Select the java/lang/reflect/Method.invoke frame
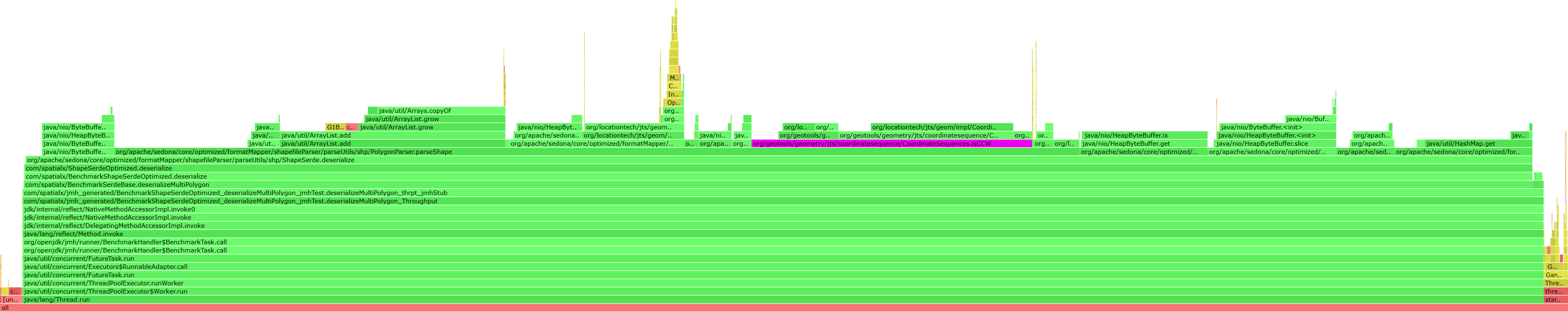The height and width of the screenshot is (312, 1568). 783,234
